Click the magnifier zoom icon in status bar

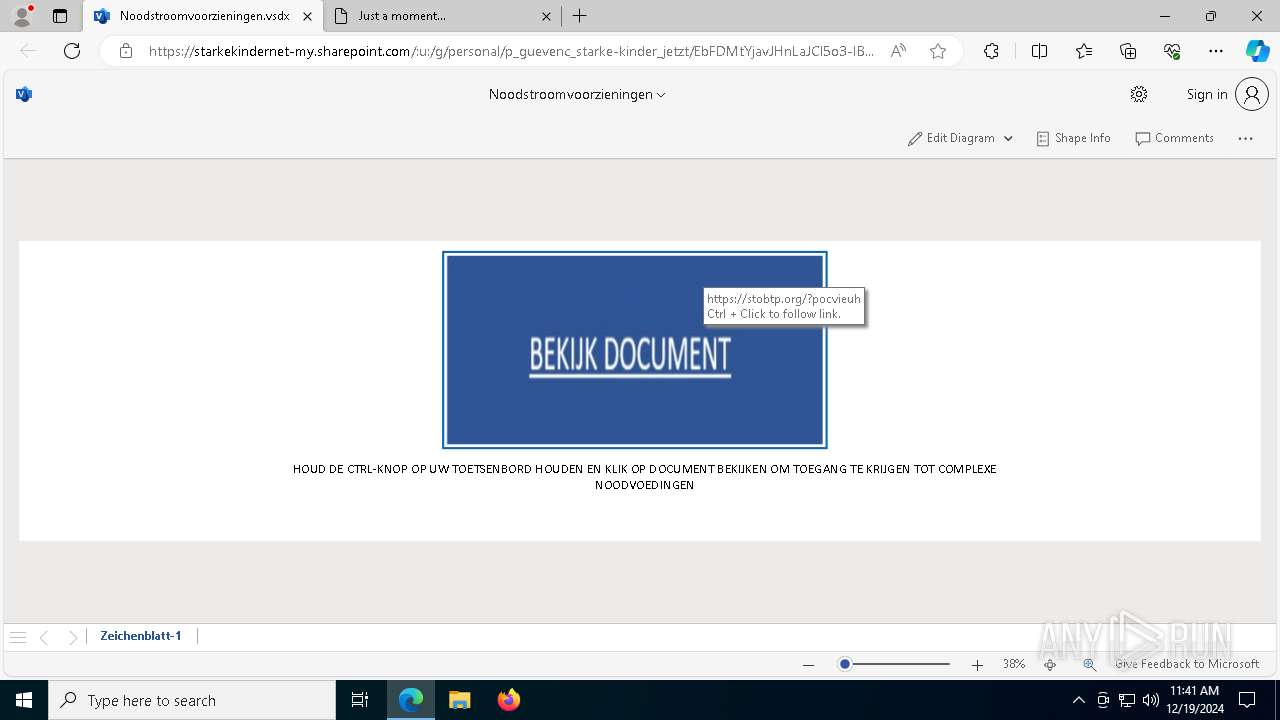tap(1089, 664)
